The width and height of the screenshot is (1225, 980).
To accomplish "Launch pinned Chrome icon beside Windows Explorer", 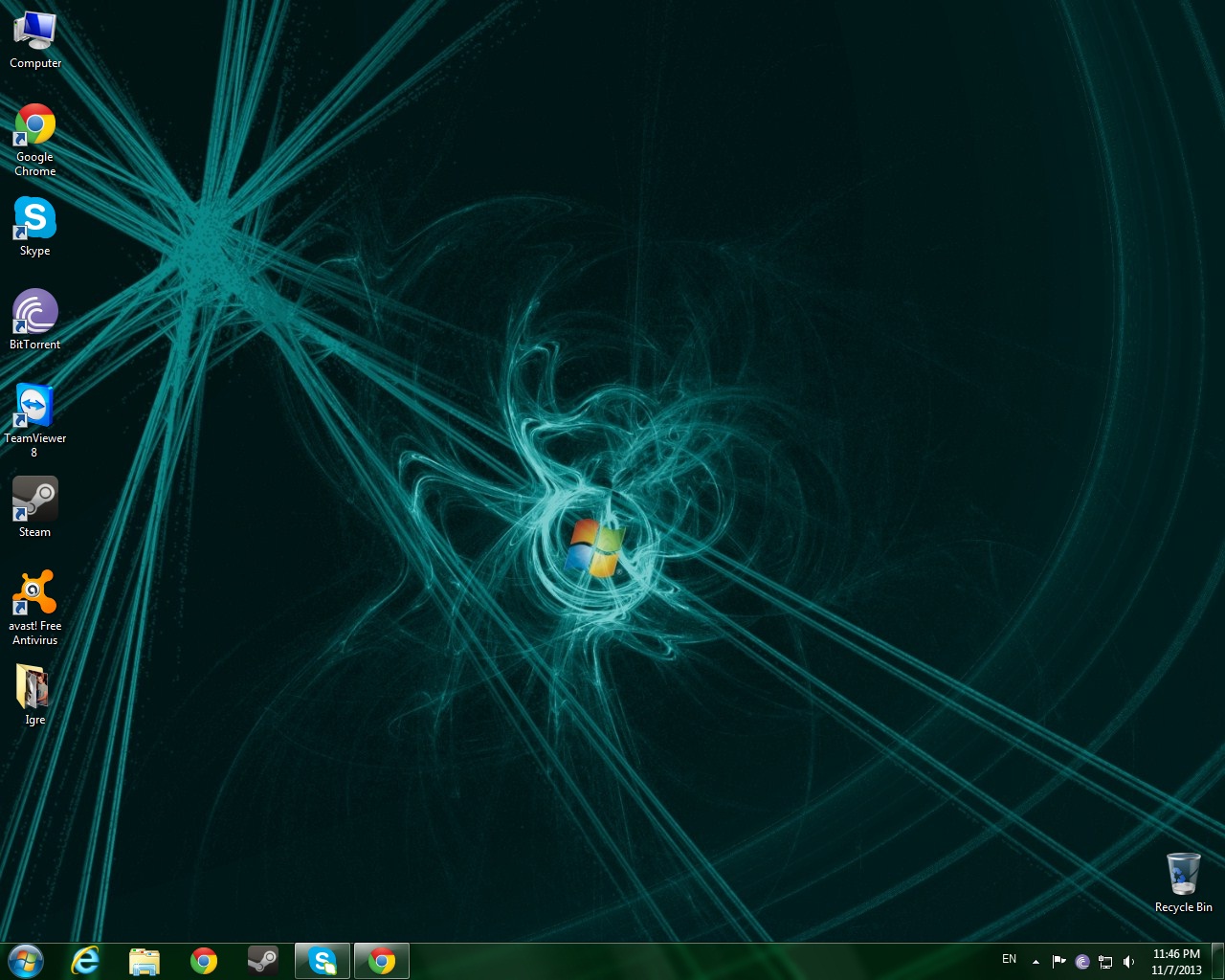I will (x=204, y=961).
